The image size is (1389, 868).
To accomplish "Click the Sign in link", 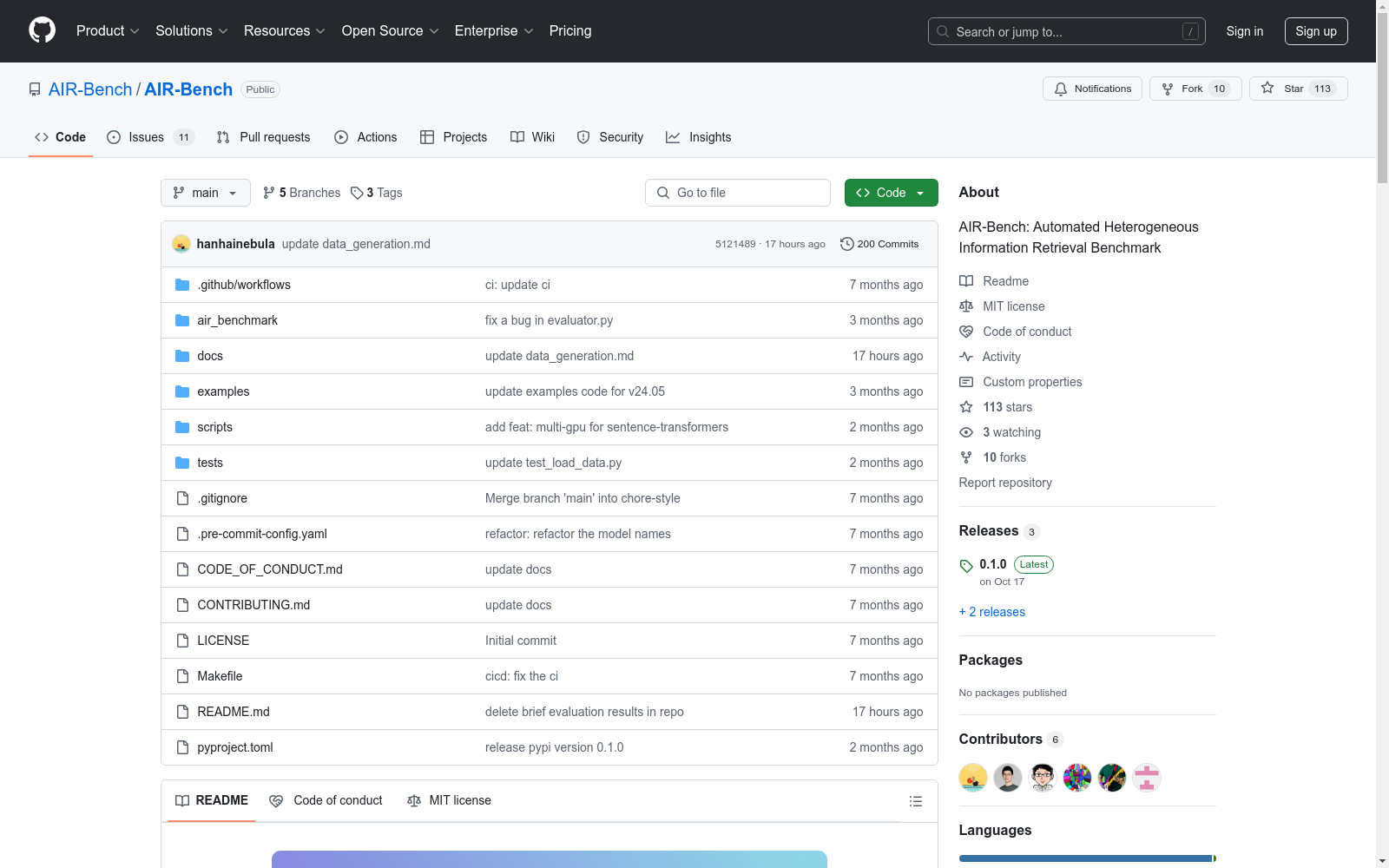I will (x=1245, y=31).
